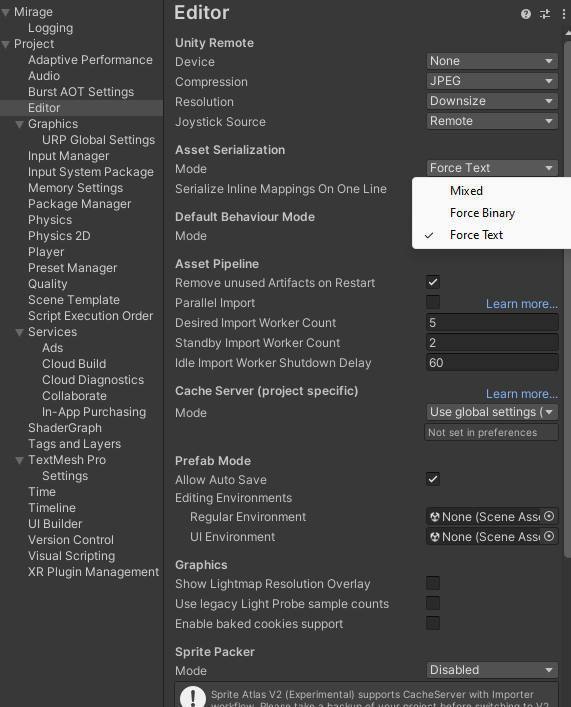This screenshot has width=571, height=707.
Task: Open the three-dot options menu
Action: [x=564, y=14]
